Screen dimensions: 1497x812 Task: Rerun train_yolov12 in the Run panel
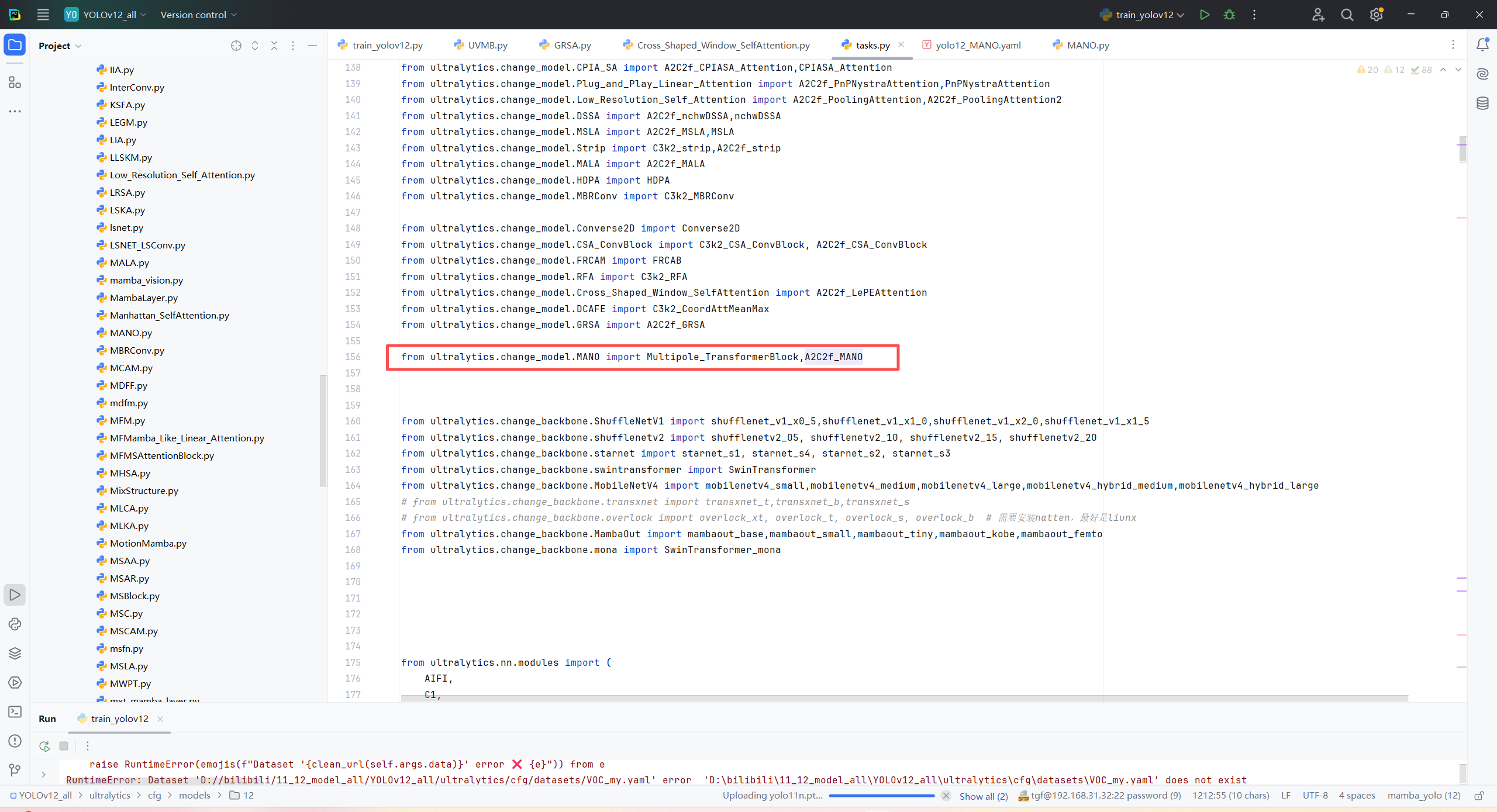(44, 746)
